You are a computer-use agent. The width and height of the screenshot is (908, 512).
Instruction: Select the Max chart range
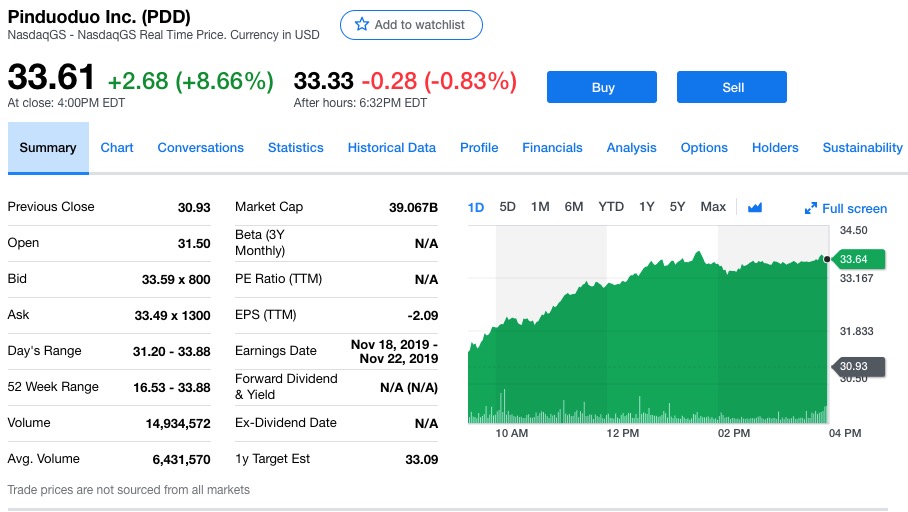(713, 207)
